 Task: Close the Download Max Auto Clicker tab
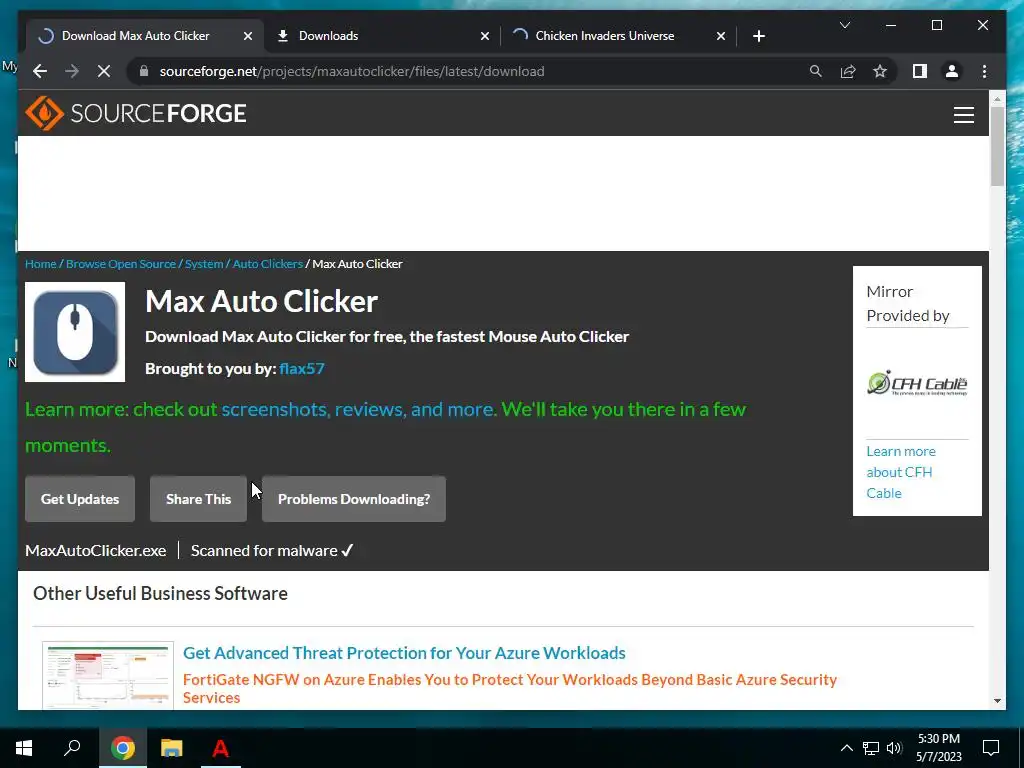(248, 36)
